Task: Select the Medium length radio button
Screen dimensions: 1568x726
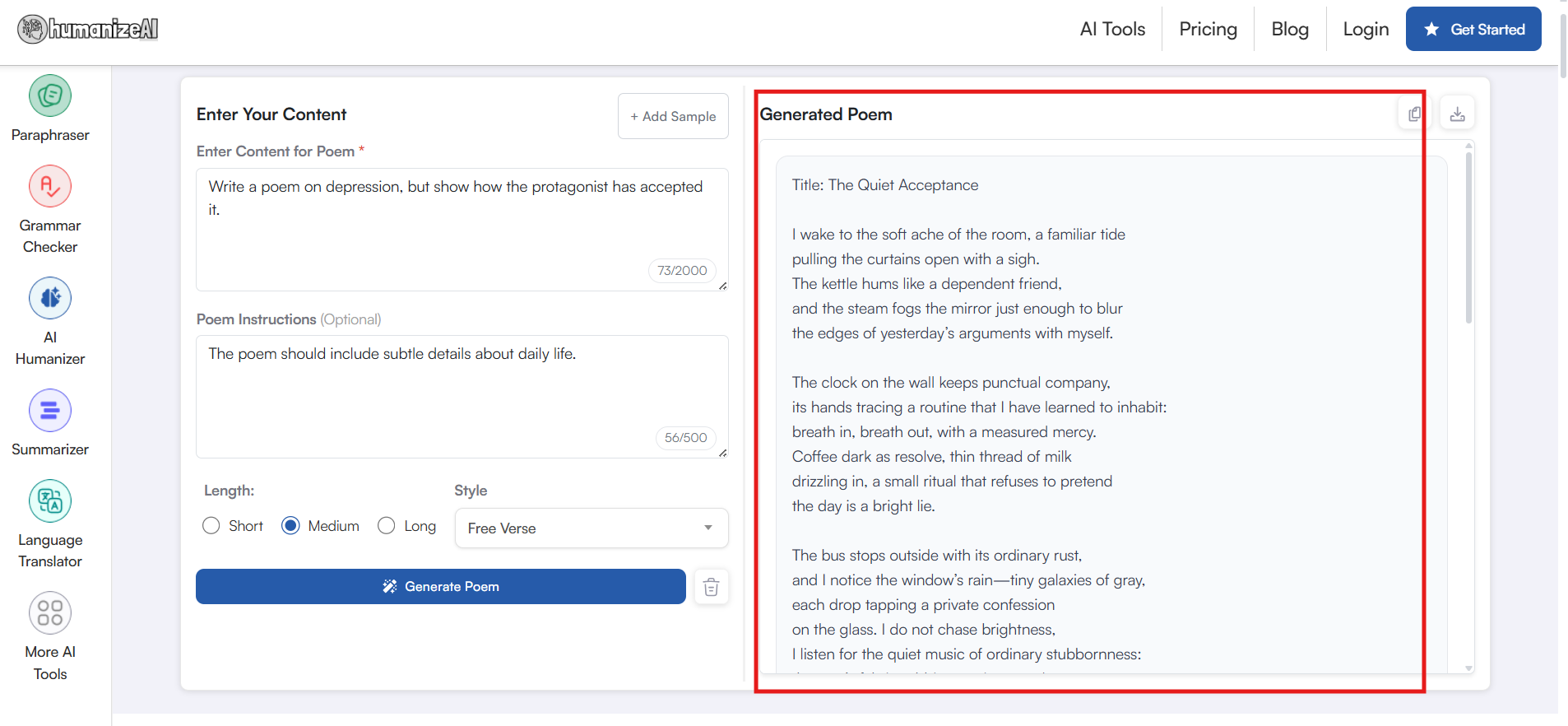Action: tap(290, 526)
